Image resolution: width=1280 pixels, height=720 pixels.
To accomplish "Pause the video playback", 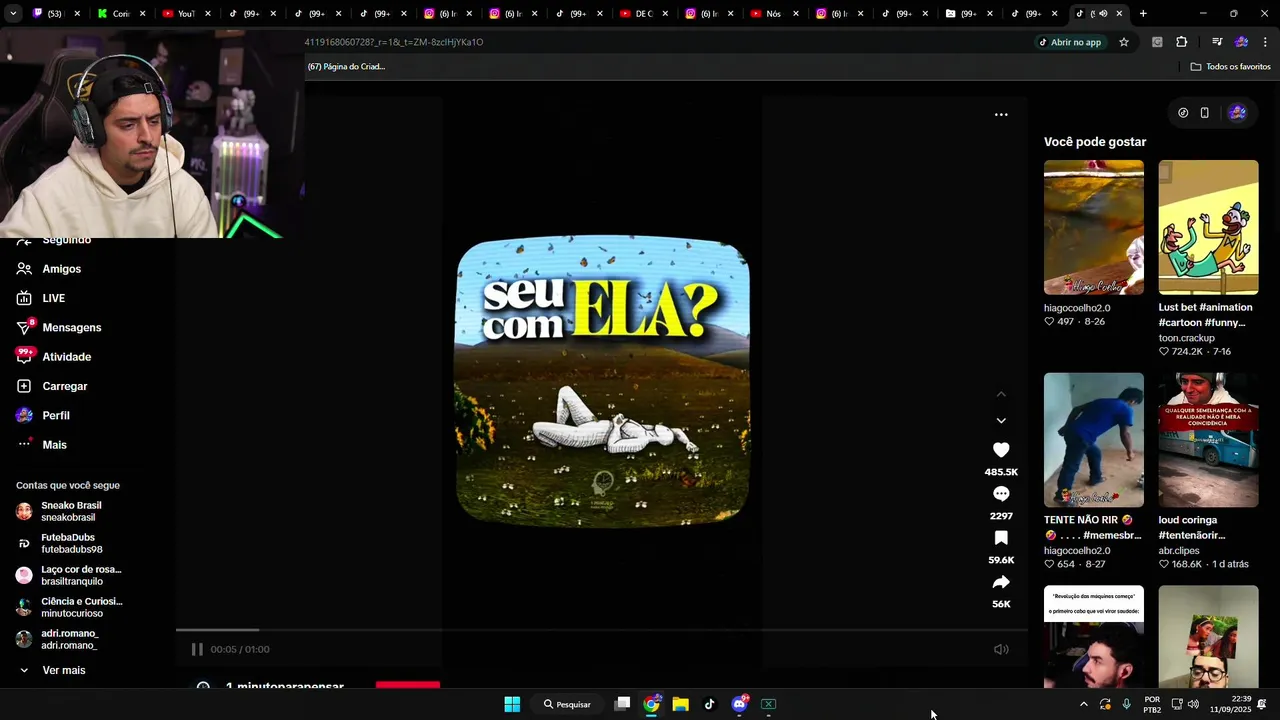I will pyautogui.click(x=197, y=649).
